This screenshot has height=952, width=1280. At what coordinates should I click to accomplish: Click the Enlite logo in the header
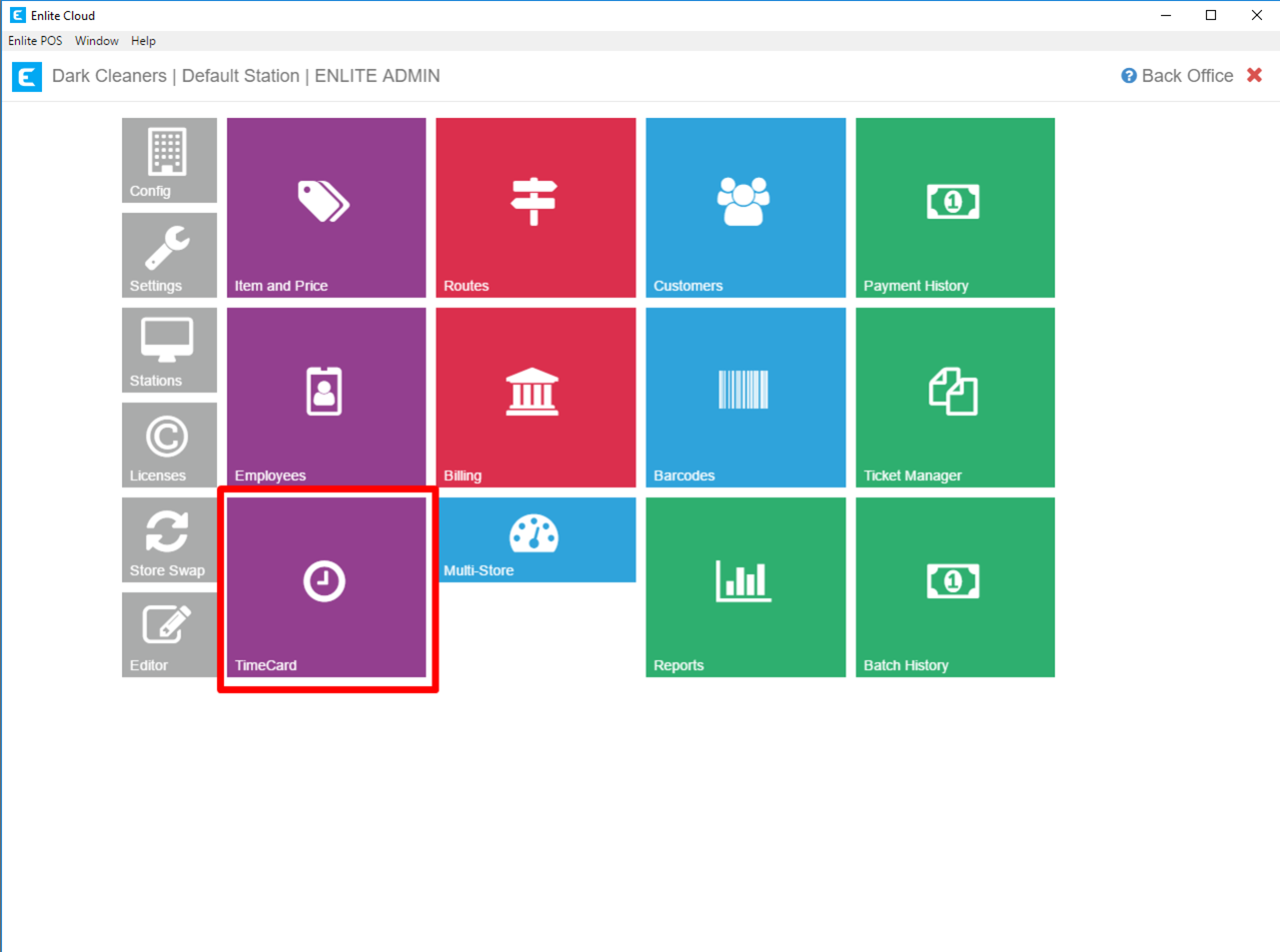tap(27, 76)
